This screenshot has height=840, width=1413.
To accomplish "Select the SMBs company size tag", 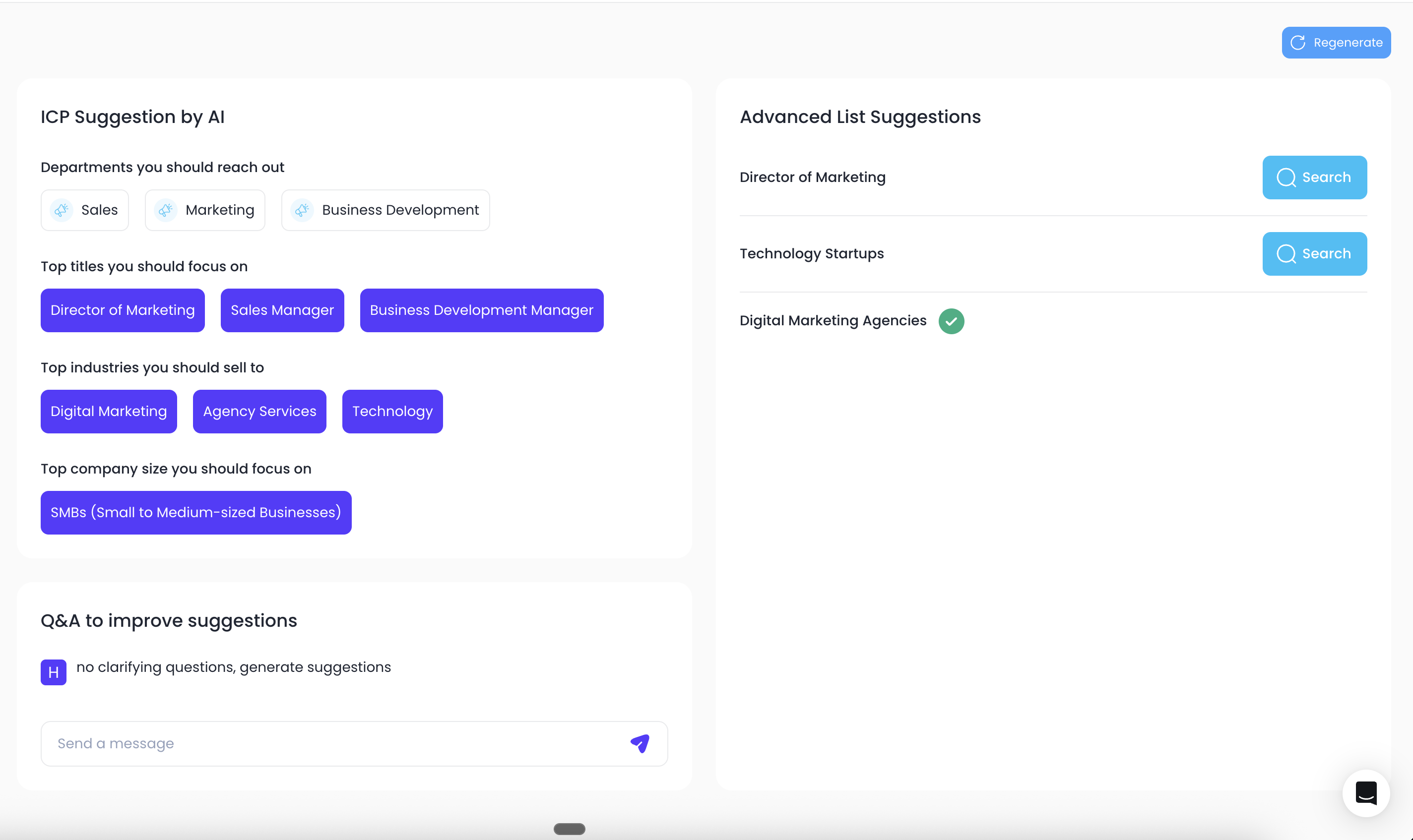I will (x=195, y=512).
